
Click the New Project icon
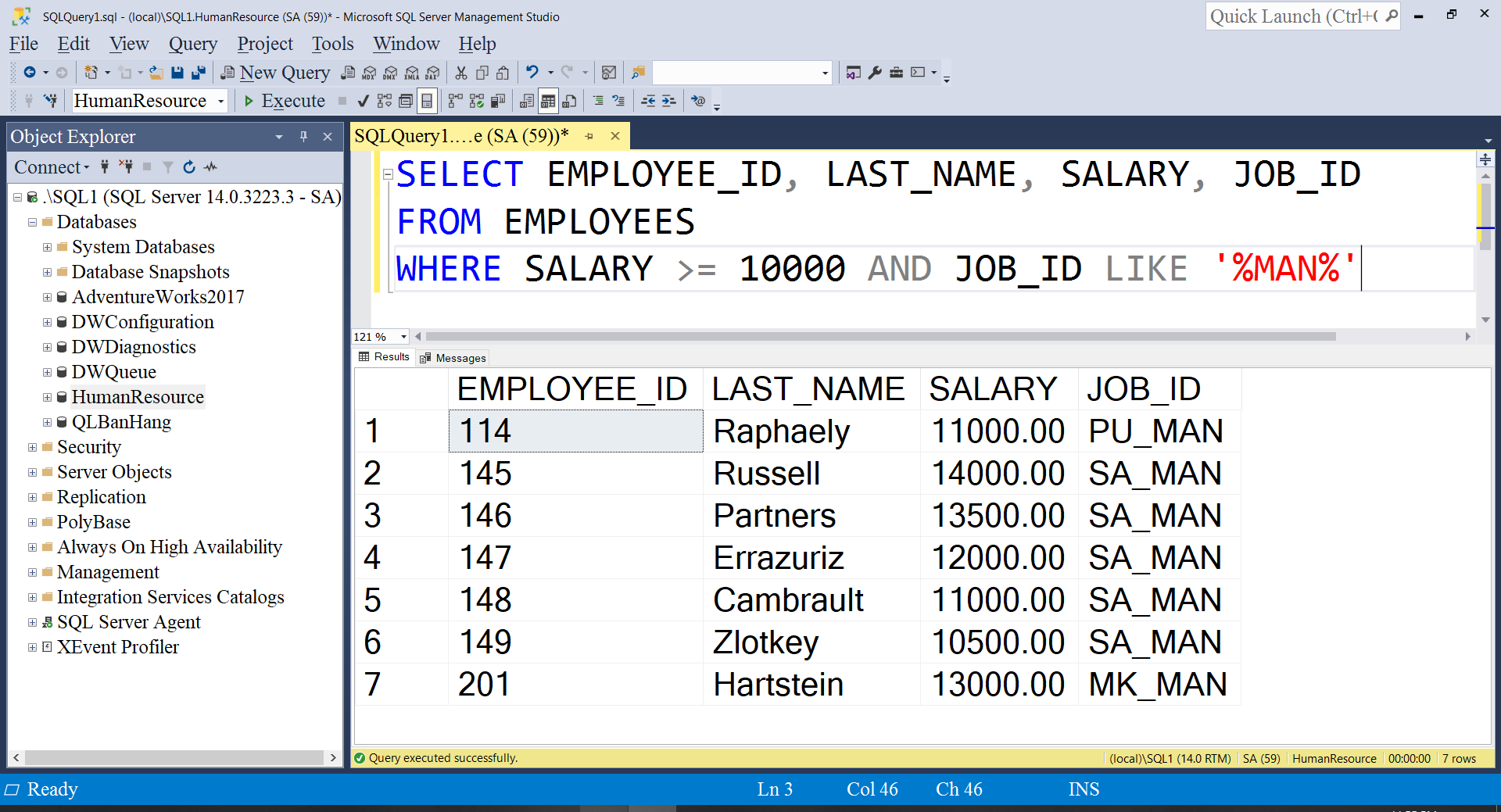pos(91,73)
